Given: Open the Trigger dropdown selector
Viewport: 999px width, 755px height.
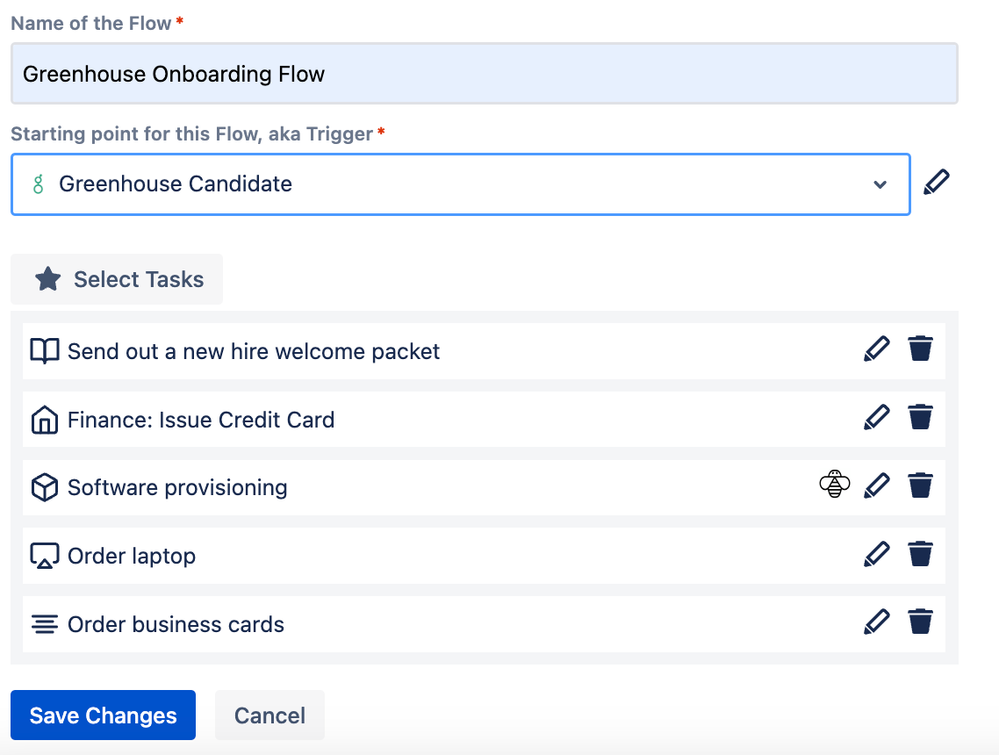Looking at the screenshot, I should [x=460, y=184].
